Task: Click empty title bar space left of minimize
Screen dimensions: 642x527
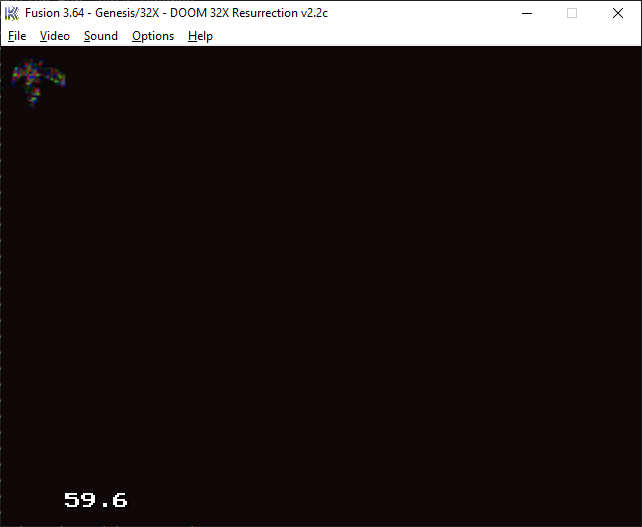Action: [420, 13]
